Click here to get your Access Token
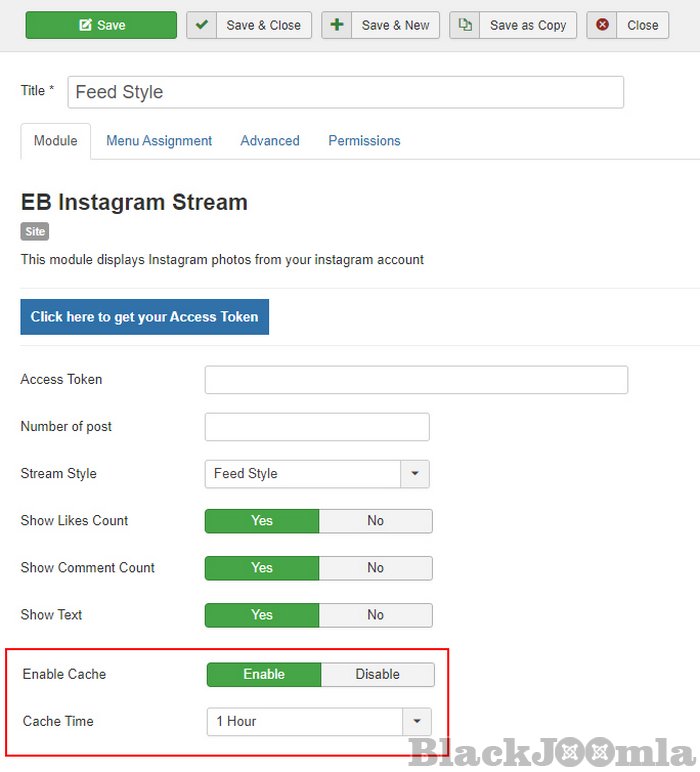This screenshot has width=700, height=772. click(x=144, y=317)
